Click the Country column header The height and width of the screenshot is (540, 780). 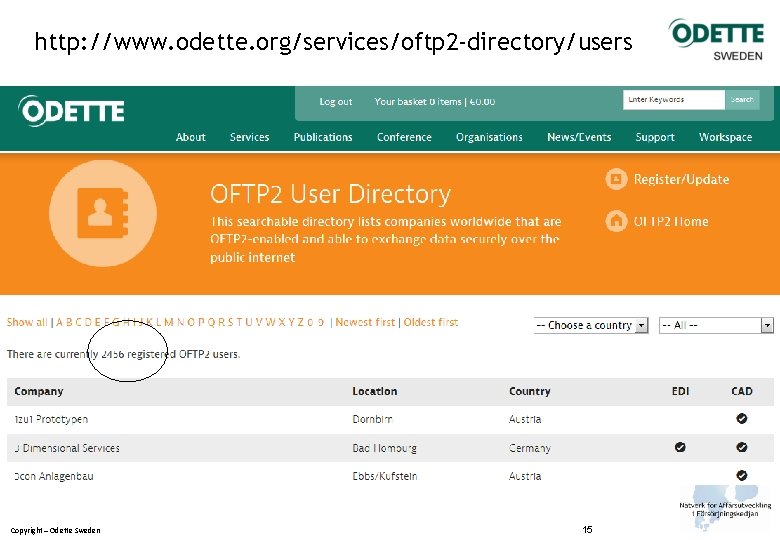pos(530,391)
